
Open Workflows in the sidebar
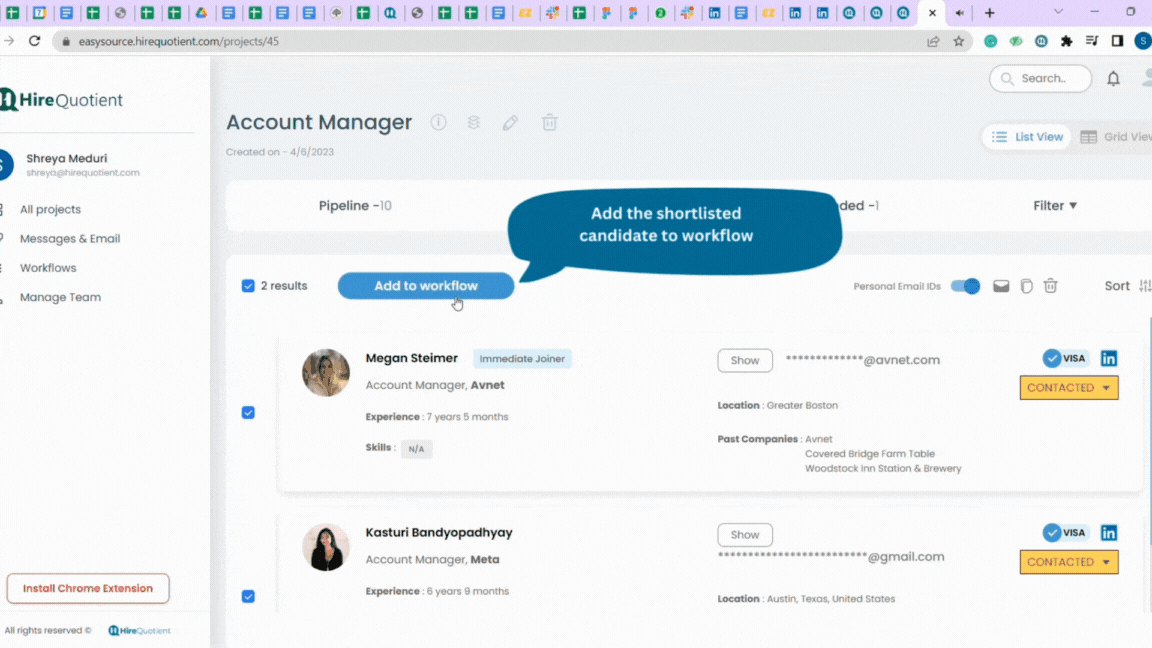(48, 268)
